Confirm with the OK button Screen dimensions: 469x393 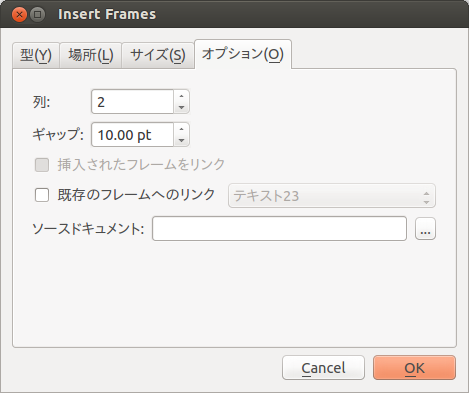click(x=414, y=368)
